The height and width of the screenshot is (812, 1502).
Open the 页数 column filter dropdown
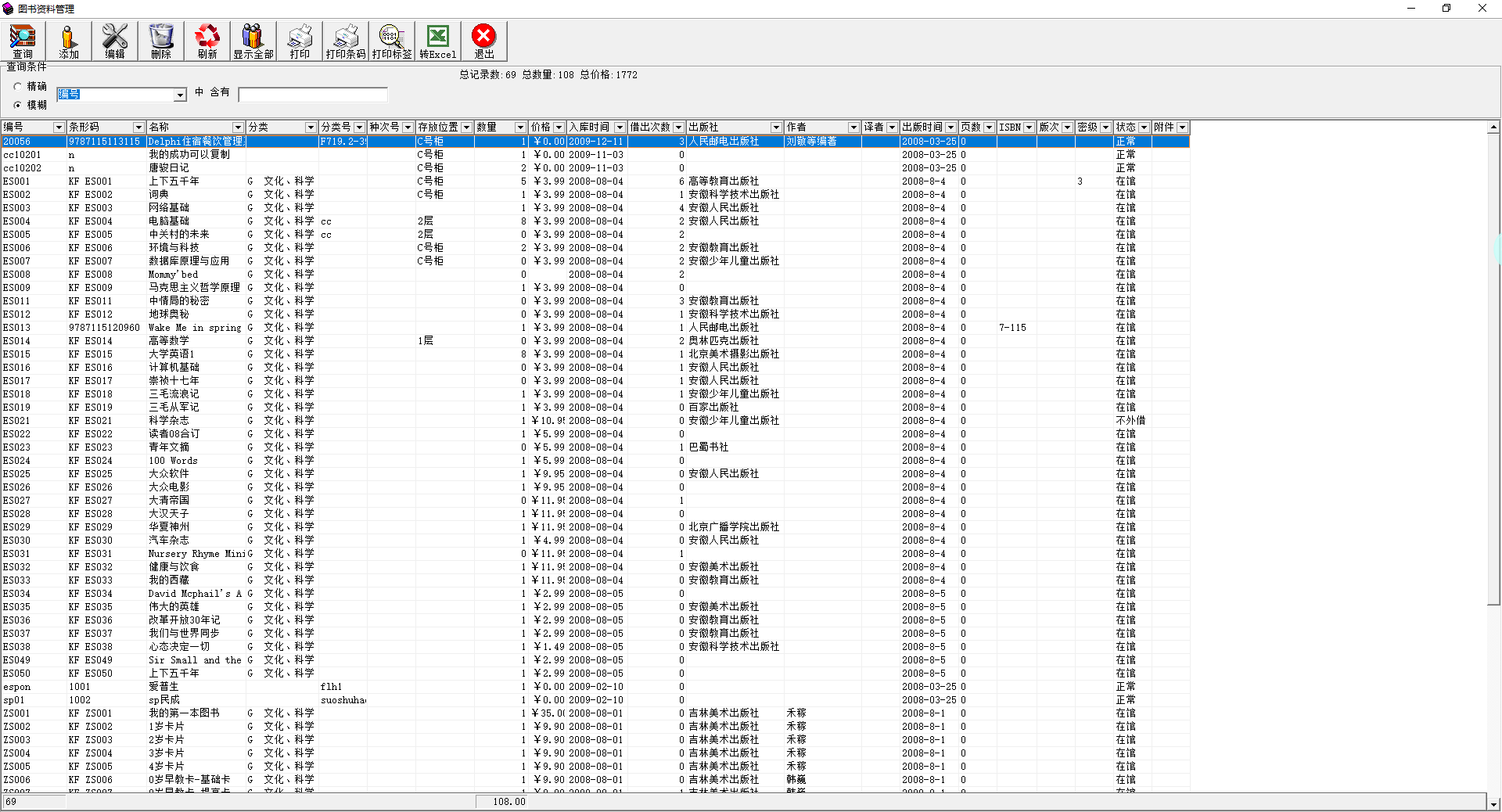[x=989, y=128]
